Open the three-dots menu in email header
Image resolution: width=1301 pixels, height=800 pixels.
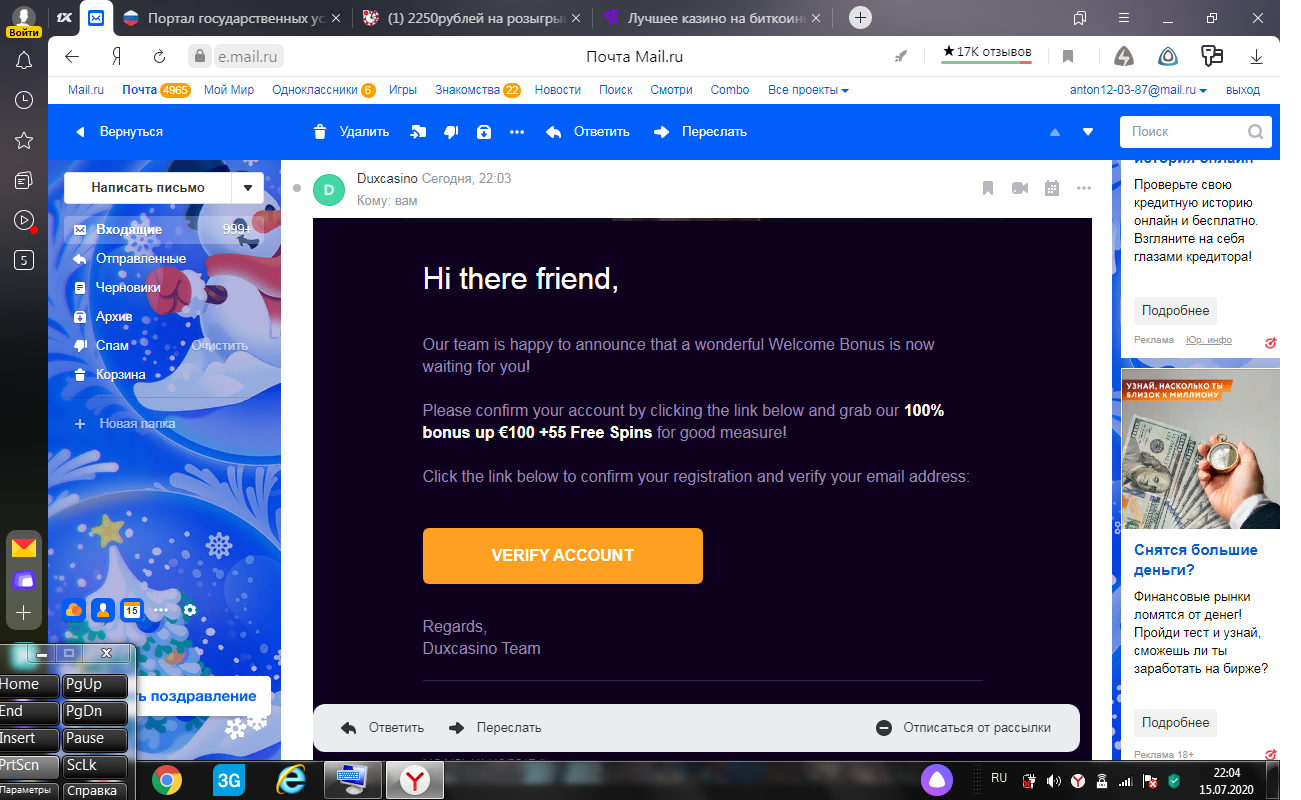(1084, 188)
